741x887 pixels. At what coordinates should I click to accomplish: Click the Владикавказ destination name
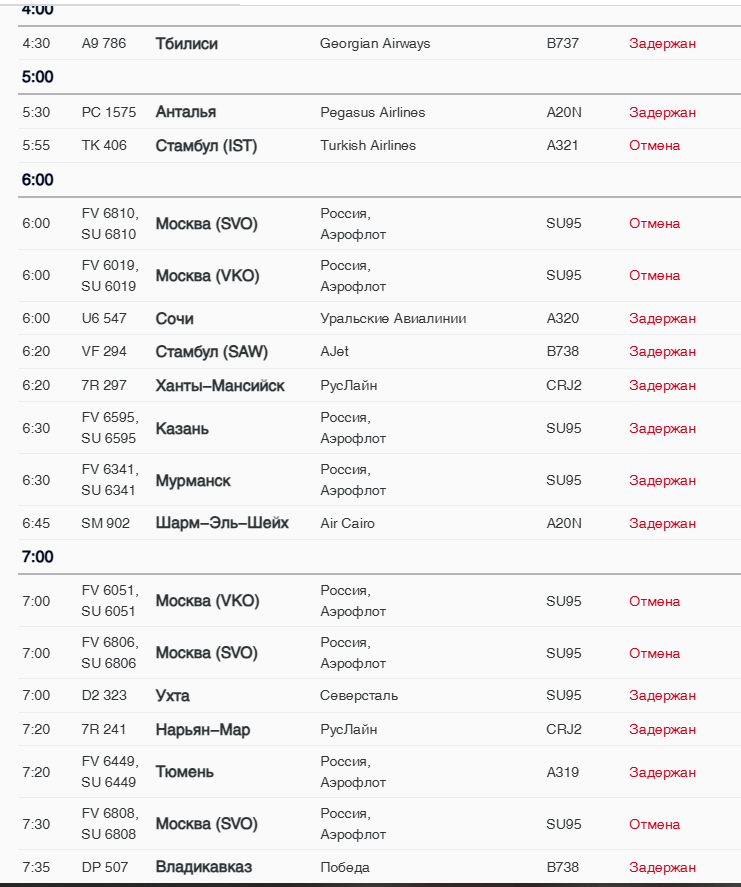pyautogui.click(x=203, y=867)
